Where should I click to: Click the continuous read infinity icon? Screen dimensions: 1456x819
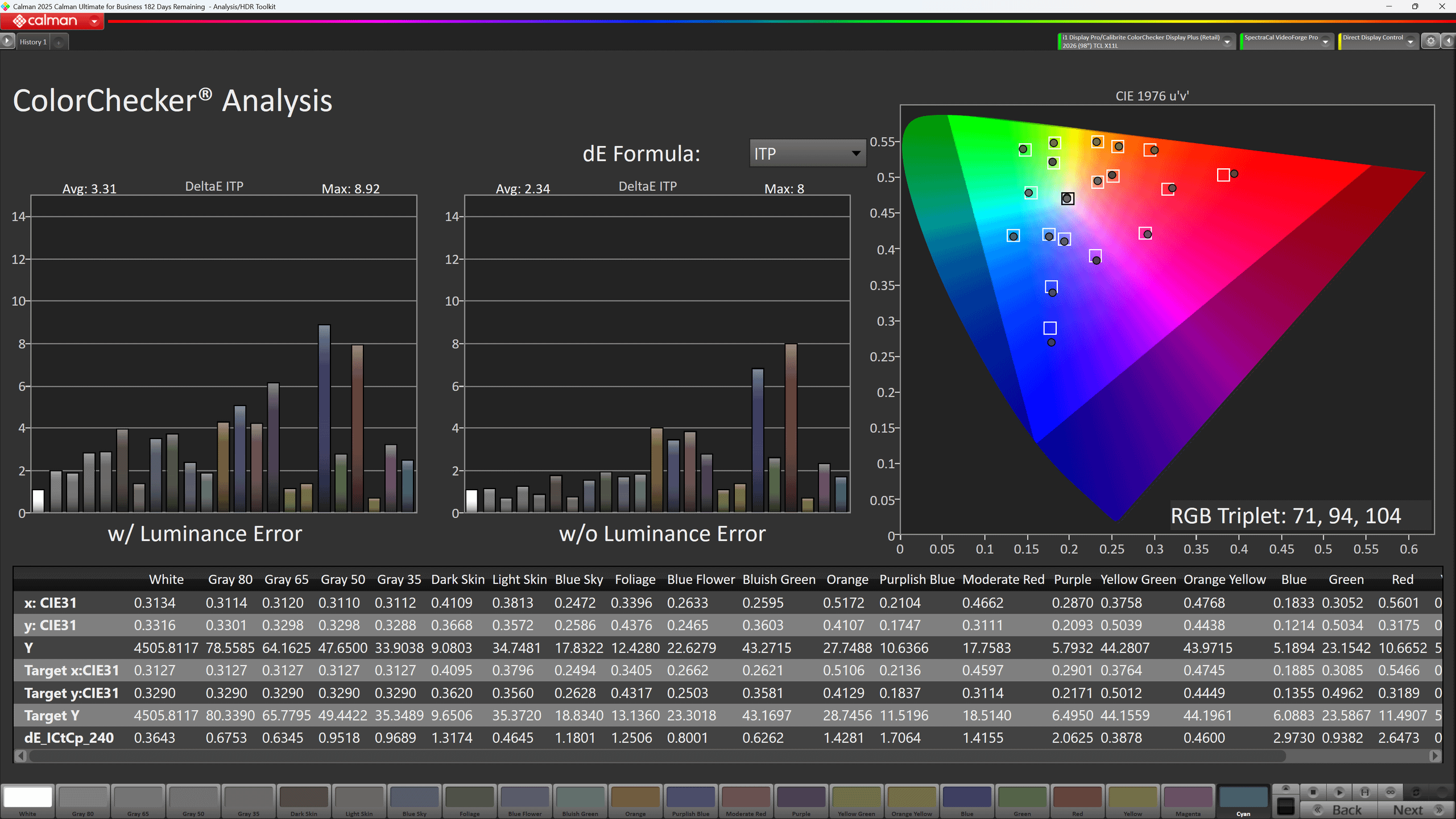click(x=1390, y=792)
